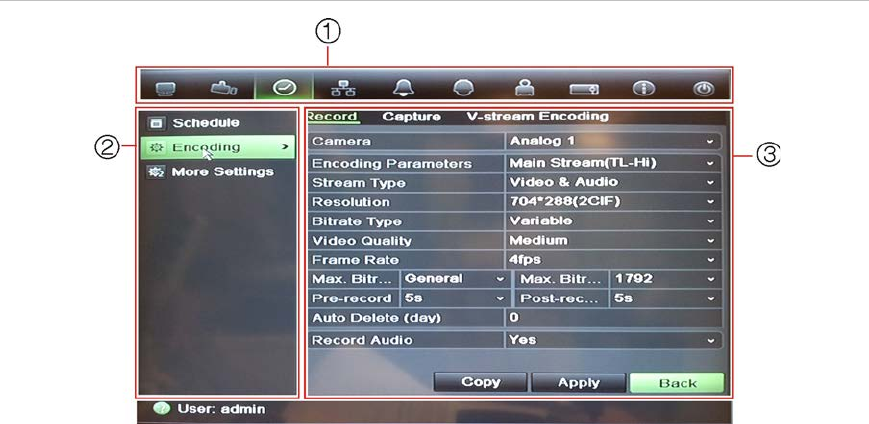Expand the Pre-record 5s dropdown

455,298
